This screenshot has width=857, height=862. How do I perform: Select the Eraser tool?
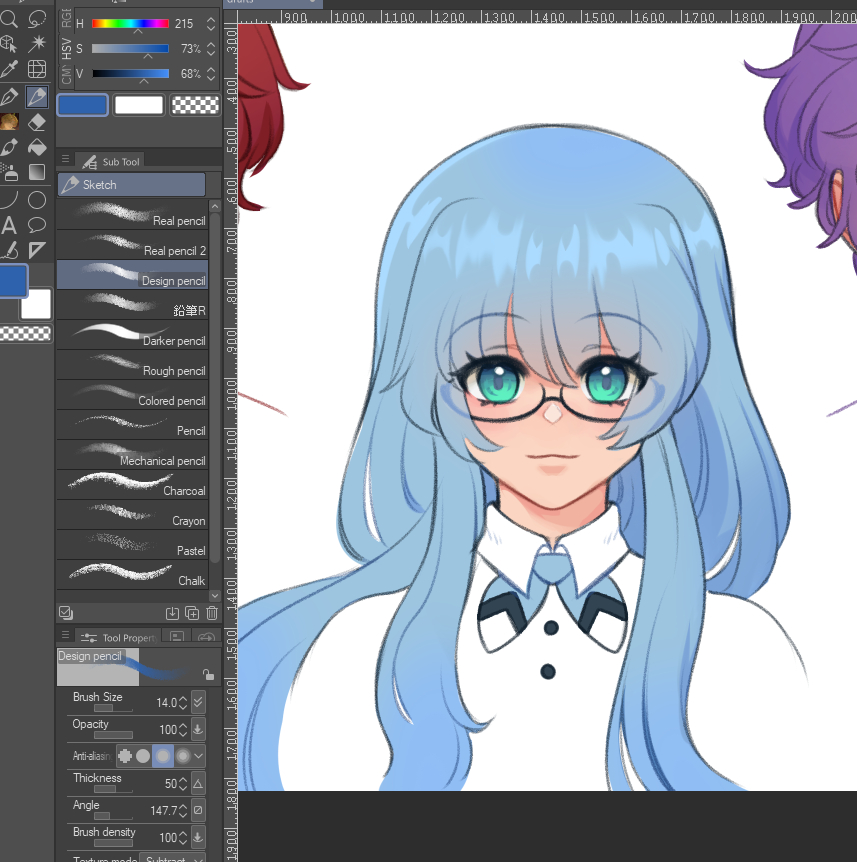(x=37, y=122)
